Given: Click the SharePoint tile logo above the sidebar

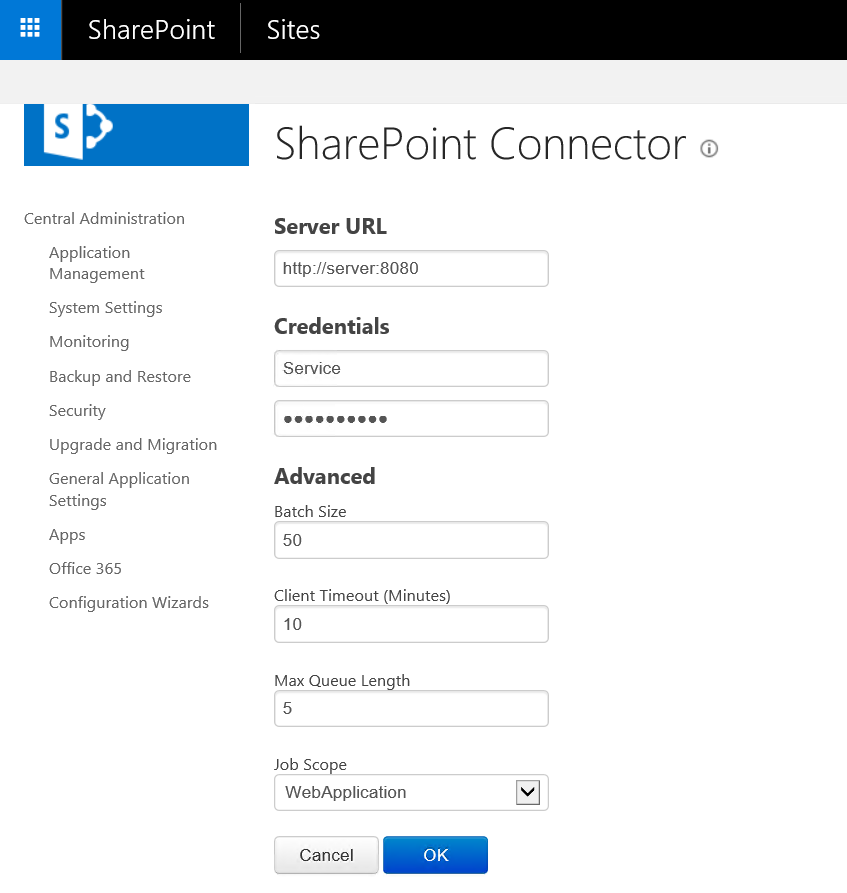Looking at the screenshot, I should [x=136, y=133].
